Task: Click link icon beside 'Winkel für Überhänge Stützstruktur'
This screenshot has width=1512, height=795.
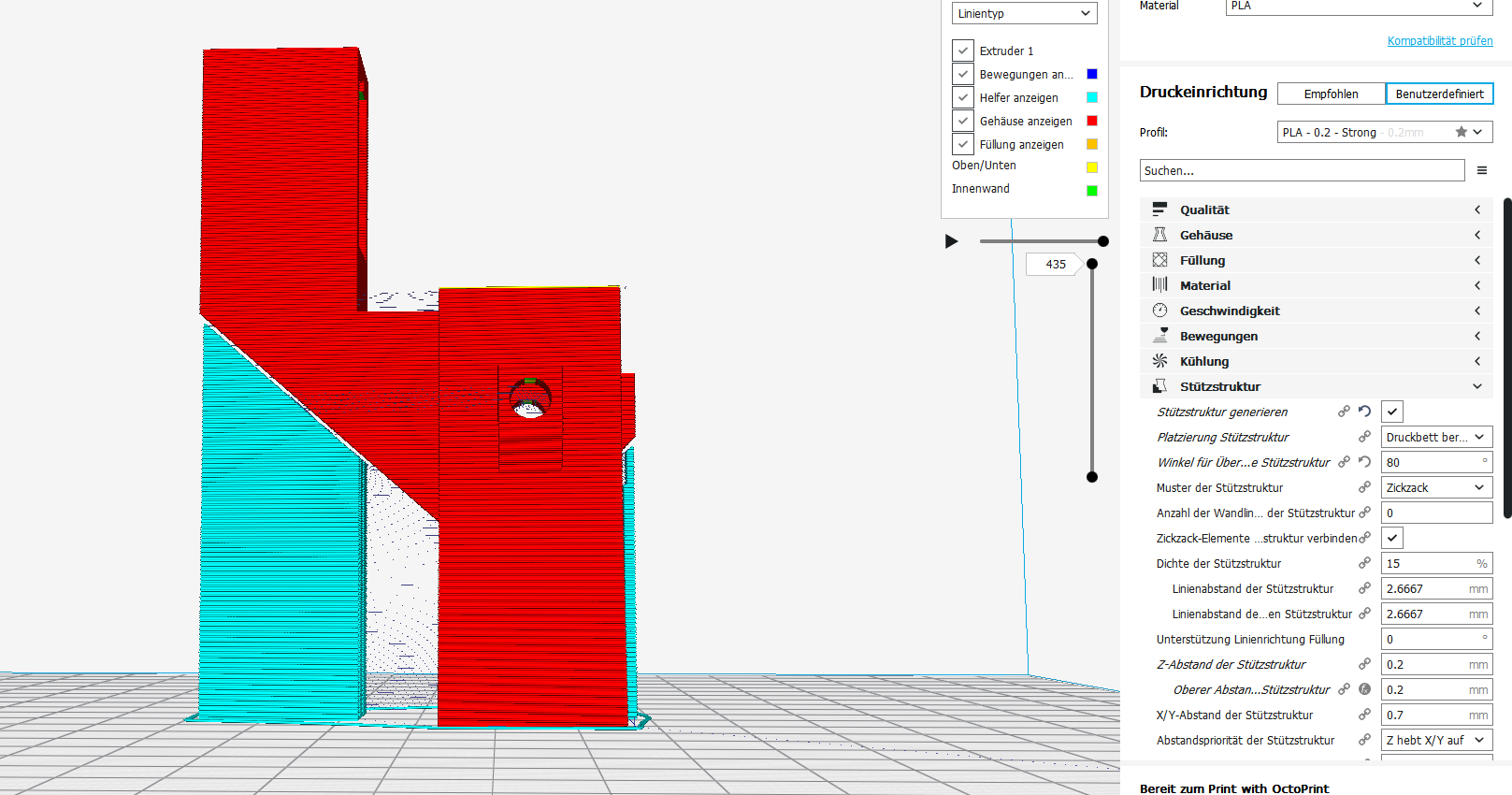Action: click(1344, 462)
